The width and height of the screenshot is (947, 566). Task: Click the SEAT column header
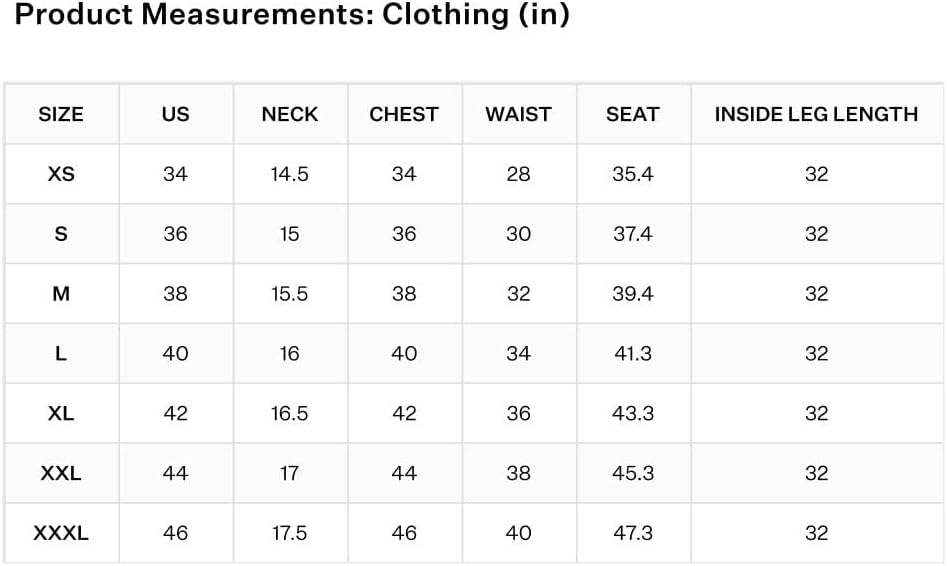click(633, 114)
